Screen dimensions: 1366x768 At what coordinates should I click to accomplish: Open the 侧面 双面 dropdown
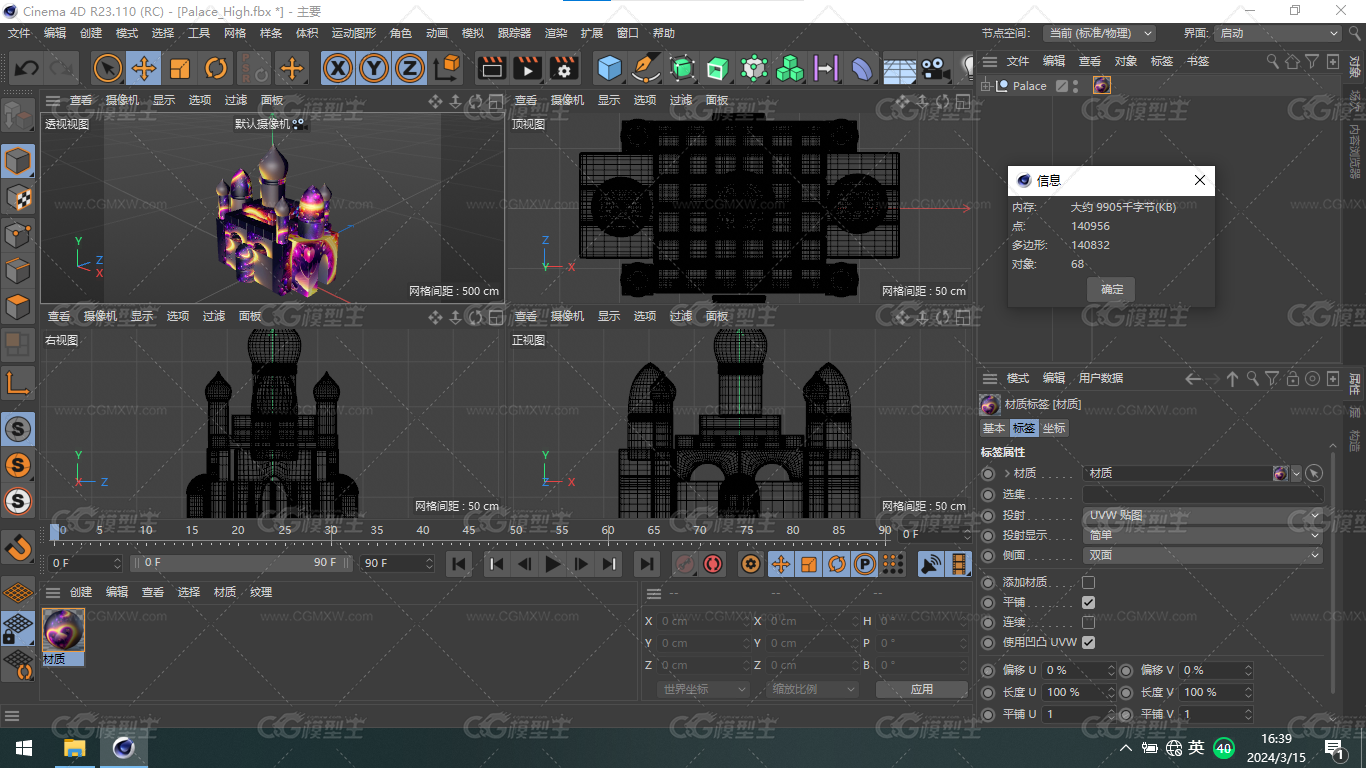[1203, 555]
